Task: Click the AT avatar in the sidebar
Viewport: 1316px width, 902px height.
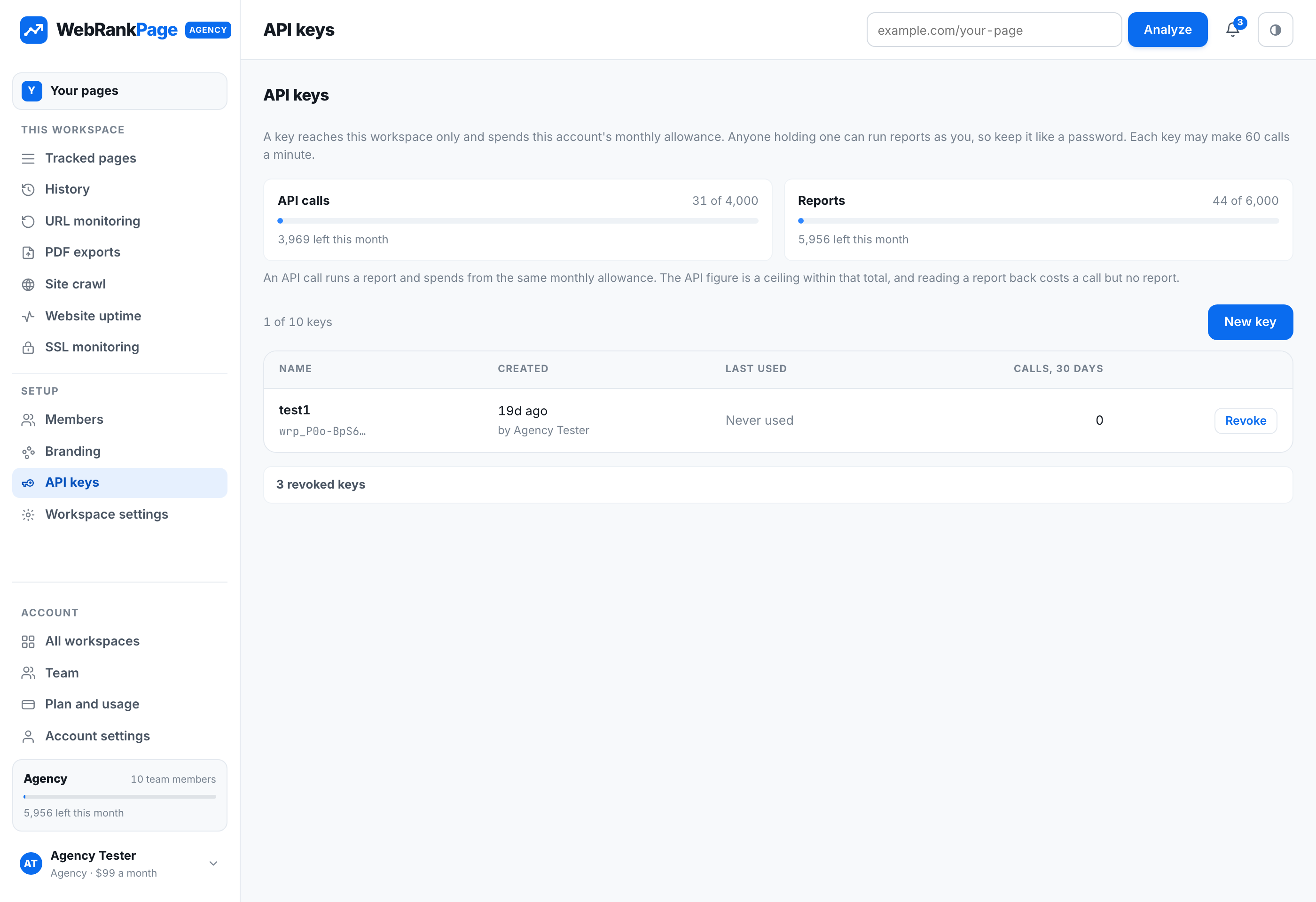Action: coord(31,863)
